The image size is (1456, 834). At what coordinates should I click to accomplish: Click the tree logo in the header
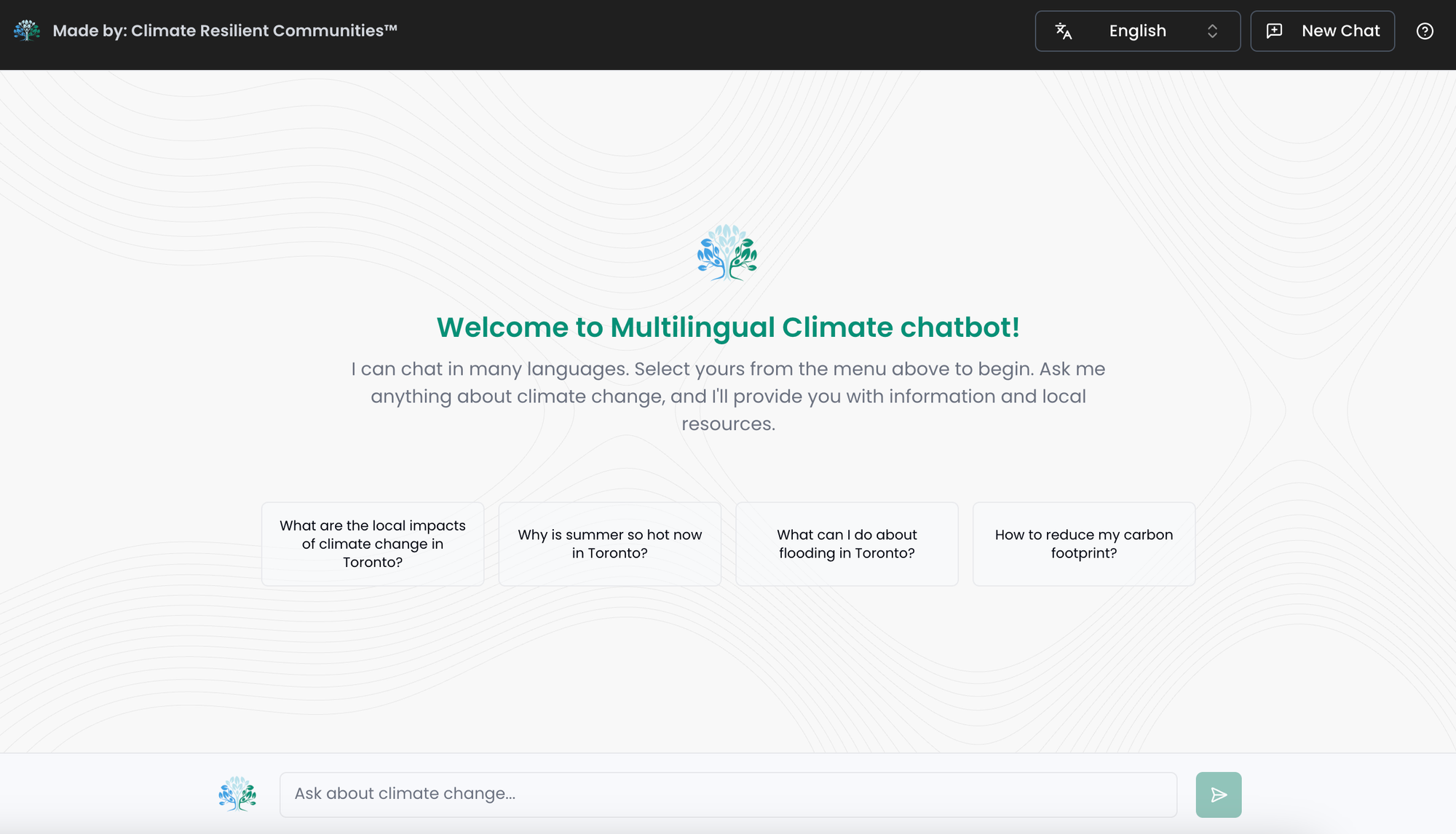pyautogui.click(x=27, y=31)
